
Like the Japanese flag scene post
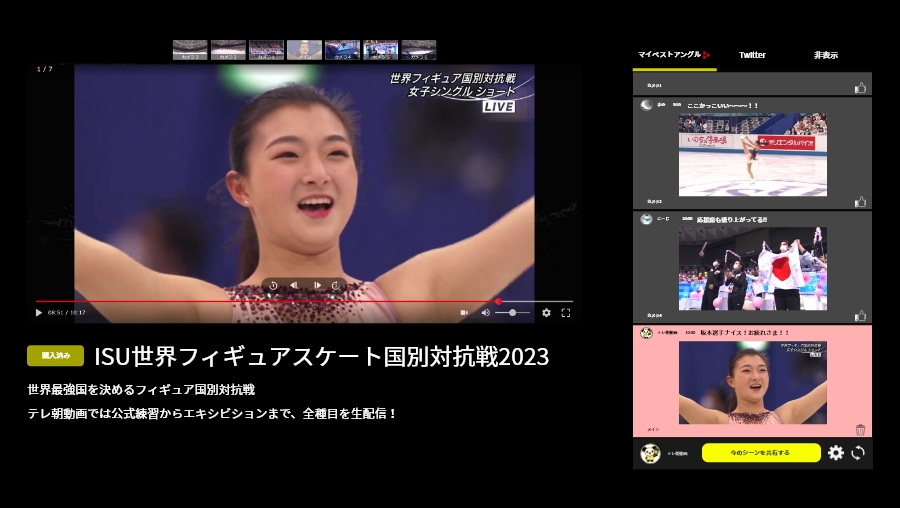(x=860, y=316)
